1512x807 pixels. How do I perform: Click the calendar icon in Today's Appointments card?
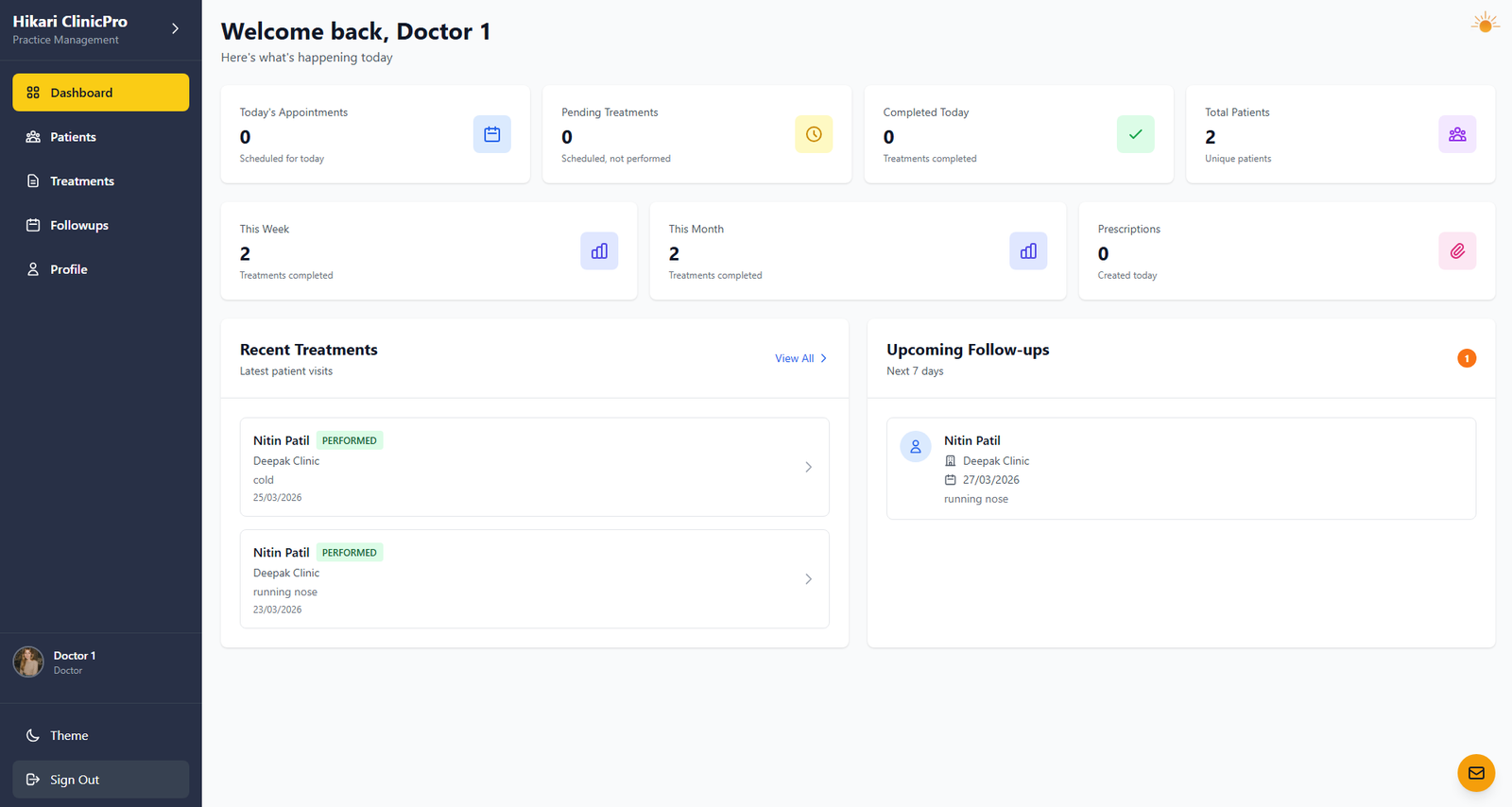point(491,134)
